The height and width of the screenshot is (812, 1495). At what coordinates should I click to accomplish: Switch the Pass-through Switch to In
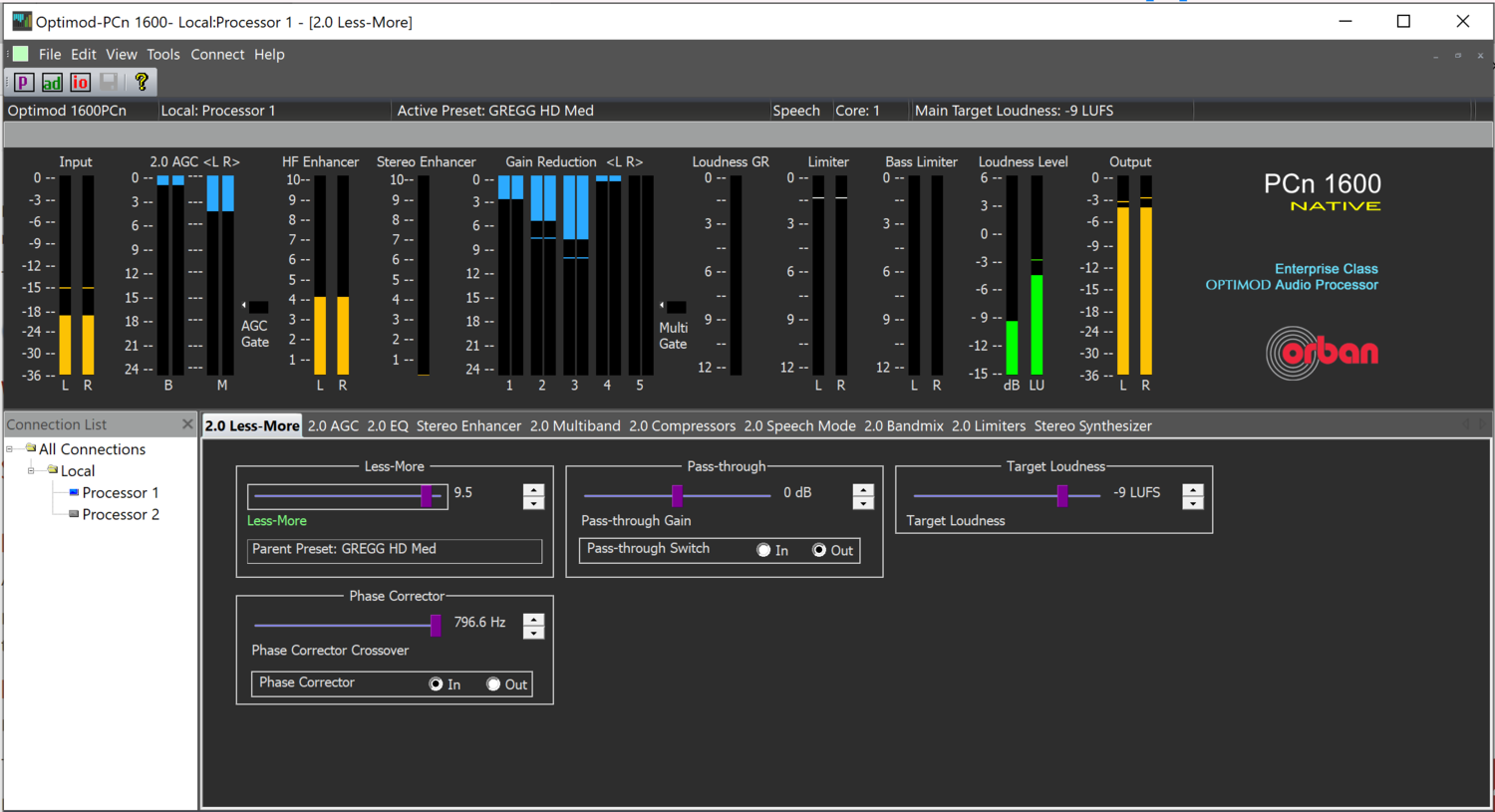tap(762, 550)
